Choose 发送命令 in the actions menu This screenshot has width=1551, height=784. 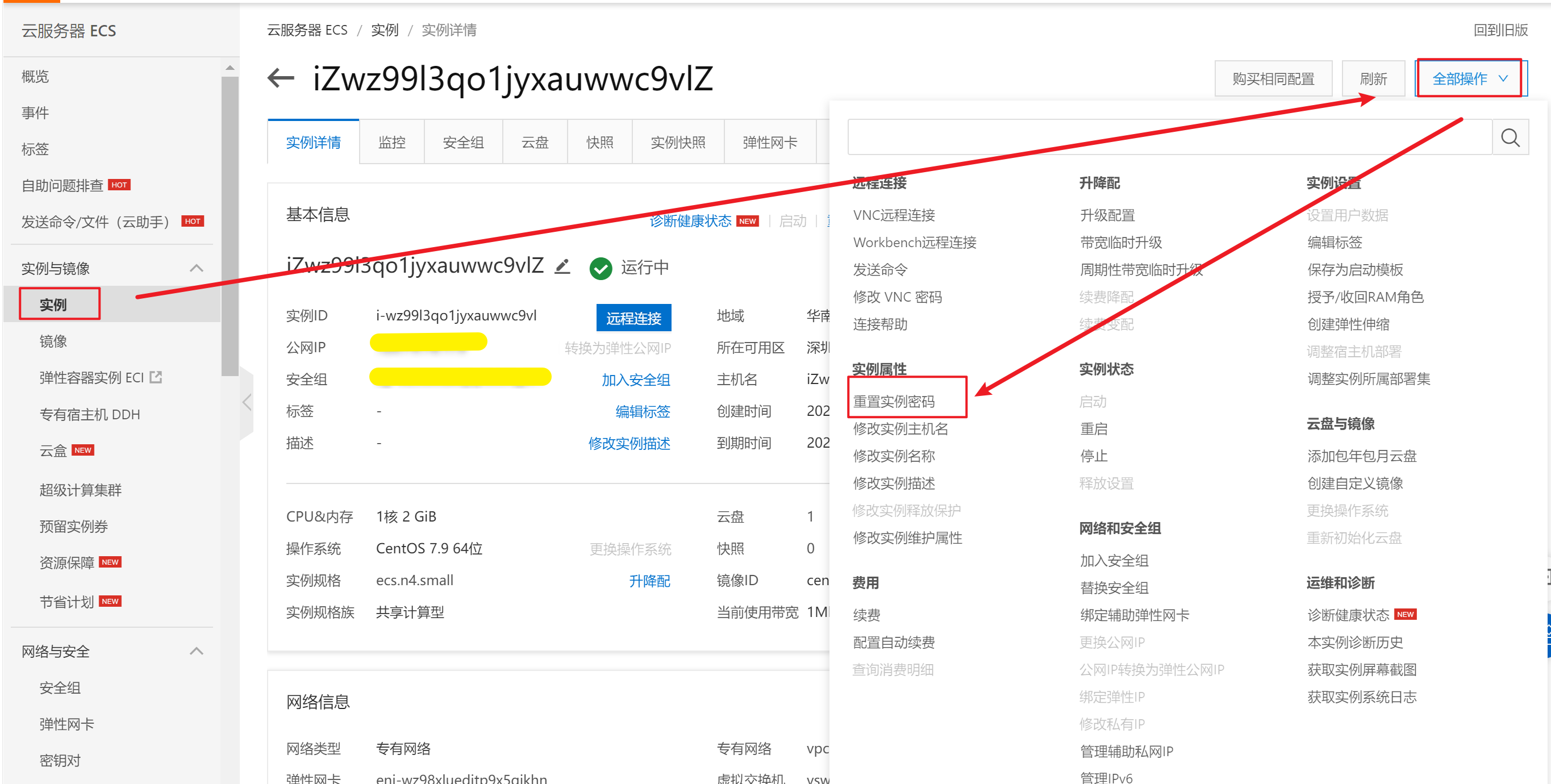point(879,270)
